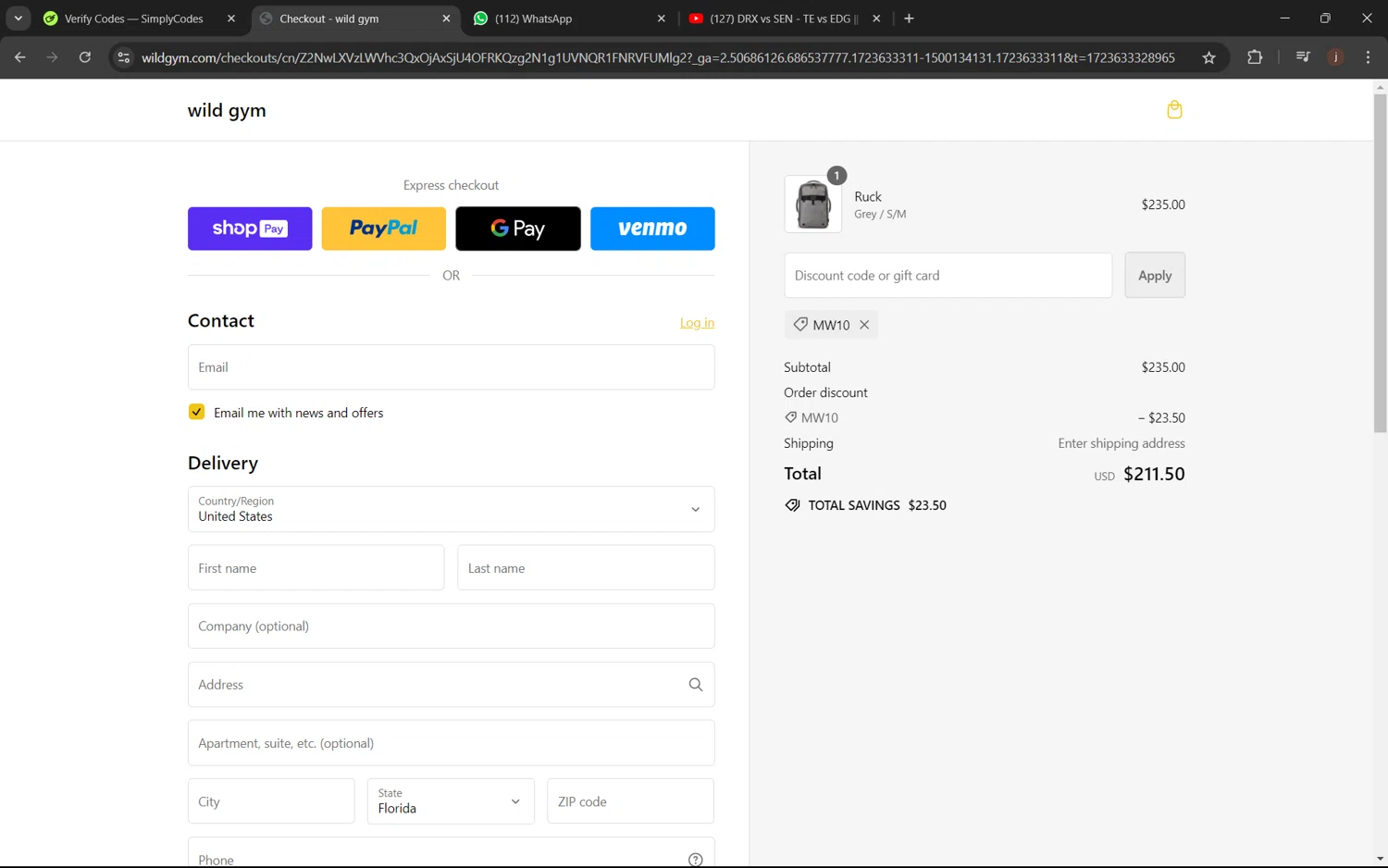The width and height of the screenshot is (1388, 868).
Task: Open the browser extensions puzzle icon
Action: pyautogui.click(x=1255, y=57)
